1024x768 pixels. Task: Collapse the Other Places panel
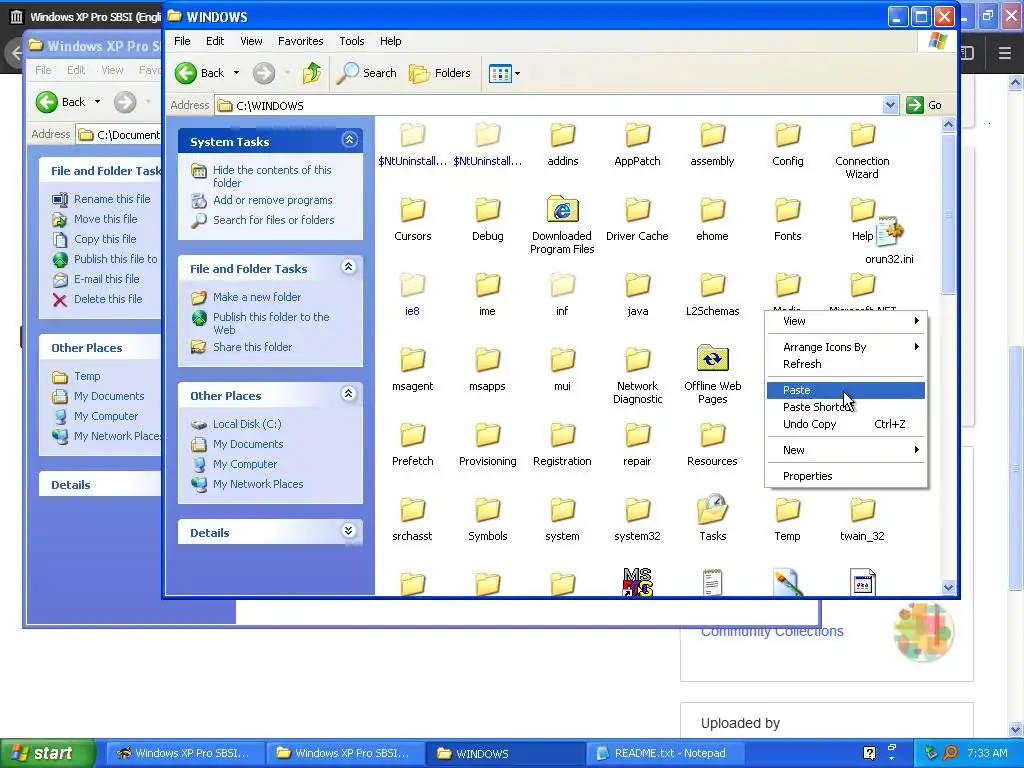pos(349,394)
